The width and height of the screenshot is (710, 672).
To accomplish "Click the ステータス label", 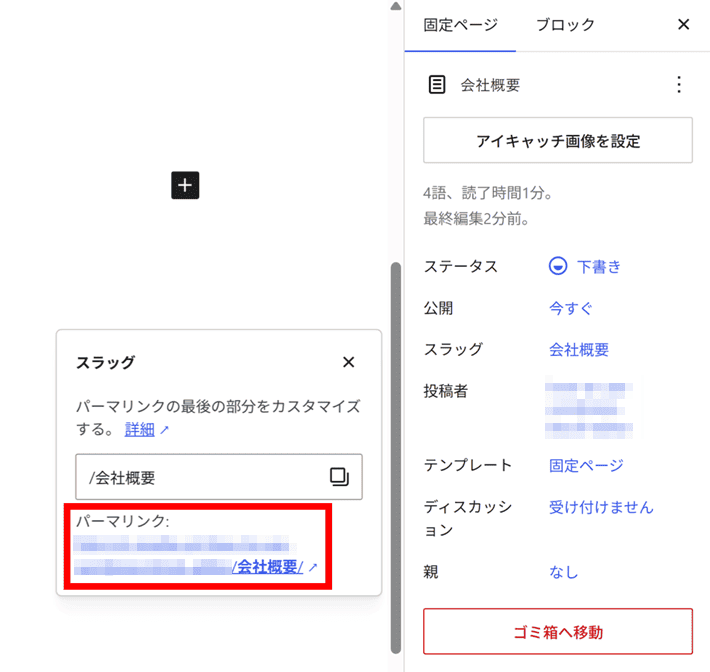I will pos(461,266).
